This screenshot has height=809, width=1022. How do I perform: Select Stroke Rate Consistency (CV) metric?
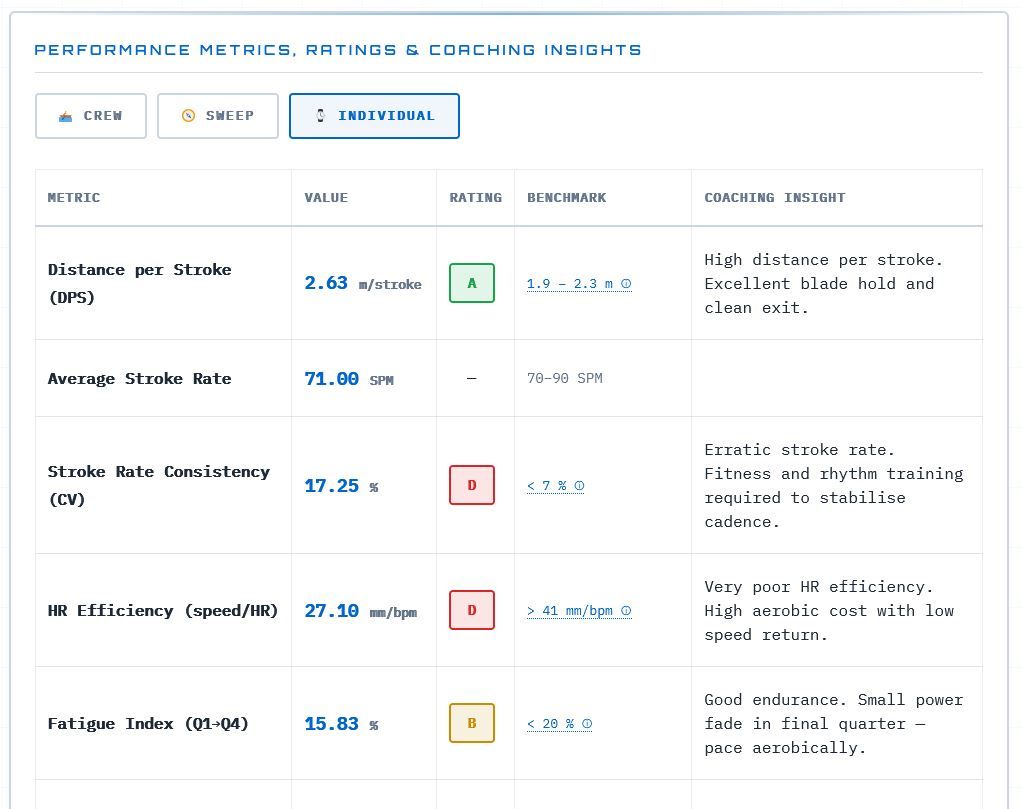tap(158, 486)
